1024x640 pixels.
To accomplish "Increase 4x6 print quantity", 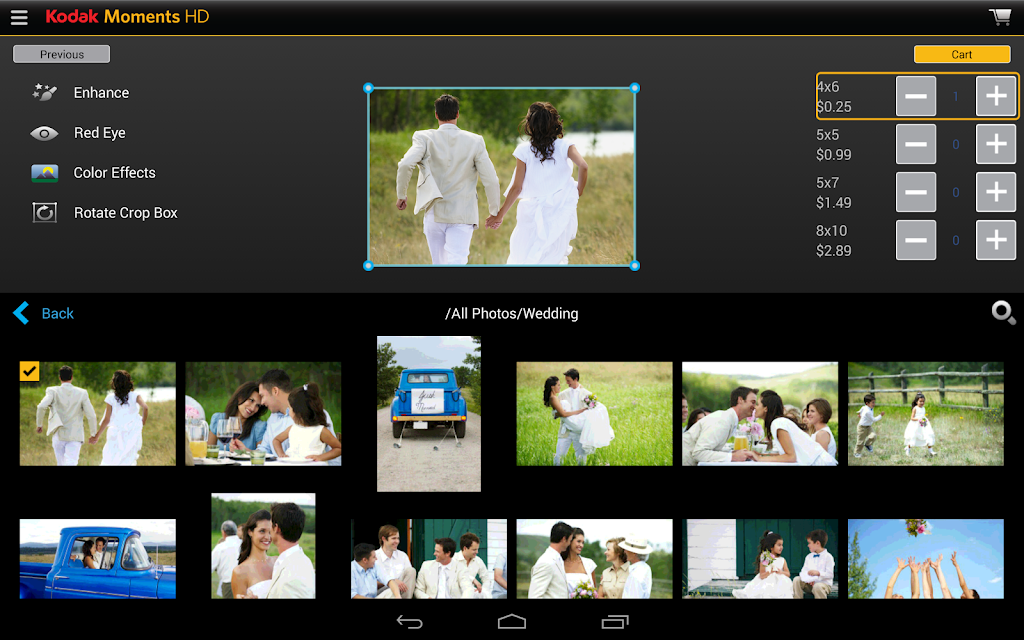I will point(995,96).
